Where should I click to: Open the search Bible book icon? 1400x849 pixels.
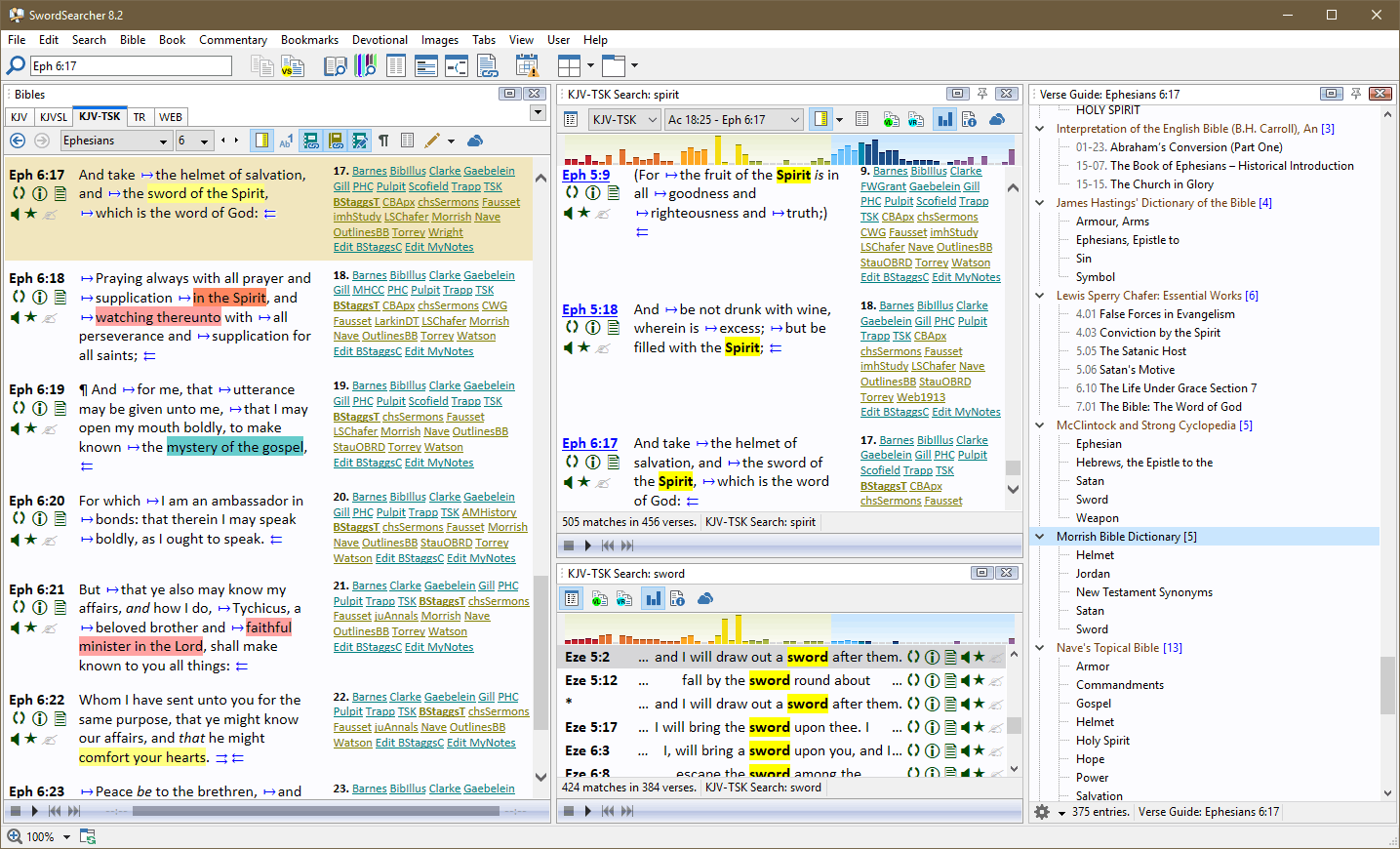335,65
